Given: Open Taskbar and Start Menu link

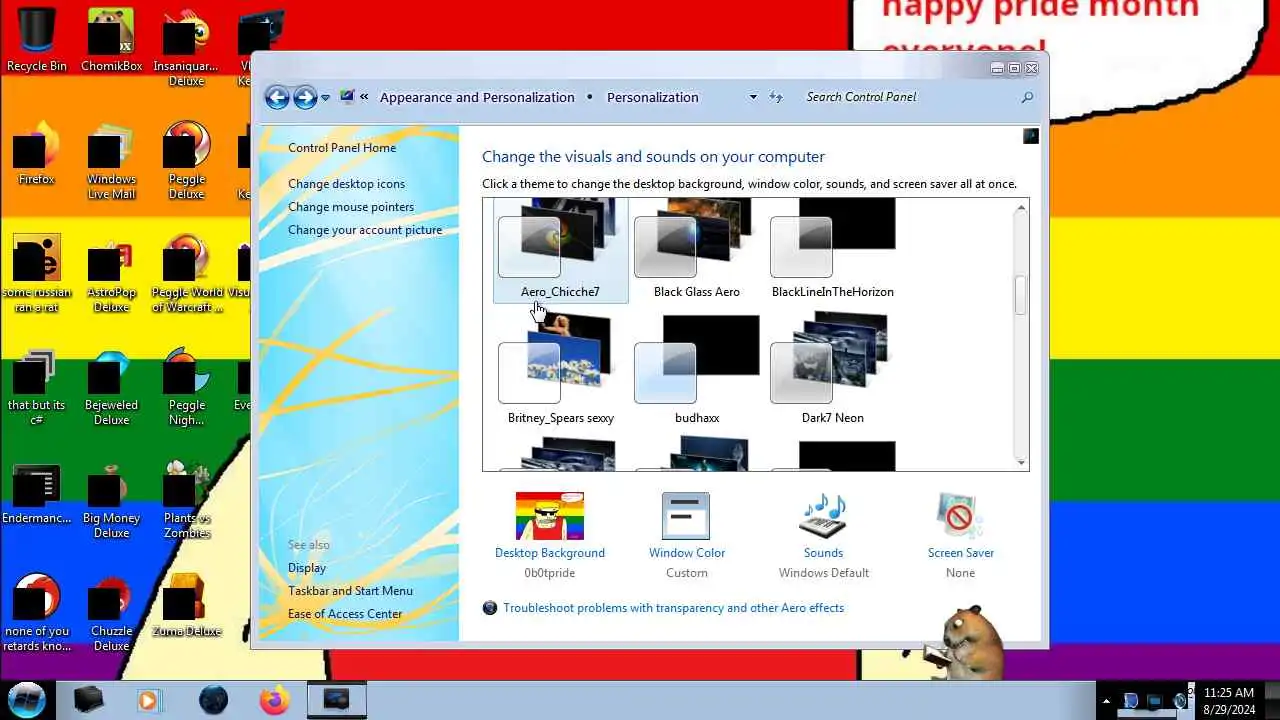Looking at the screenshot, I should coord(350,591).
